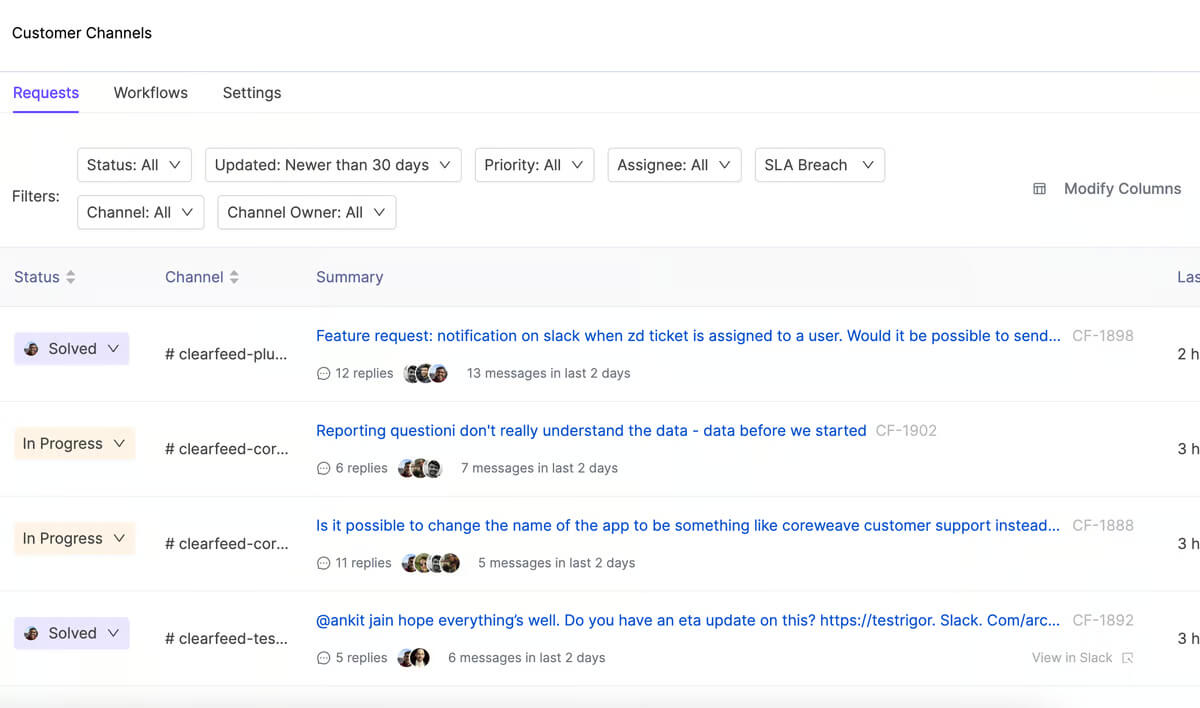Click the # clearfeed-cor... channel on CF-1888 row

(226, 544)
